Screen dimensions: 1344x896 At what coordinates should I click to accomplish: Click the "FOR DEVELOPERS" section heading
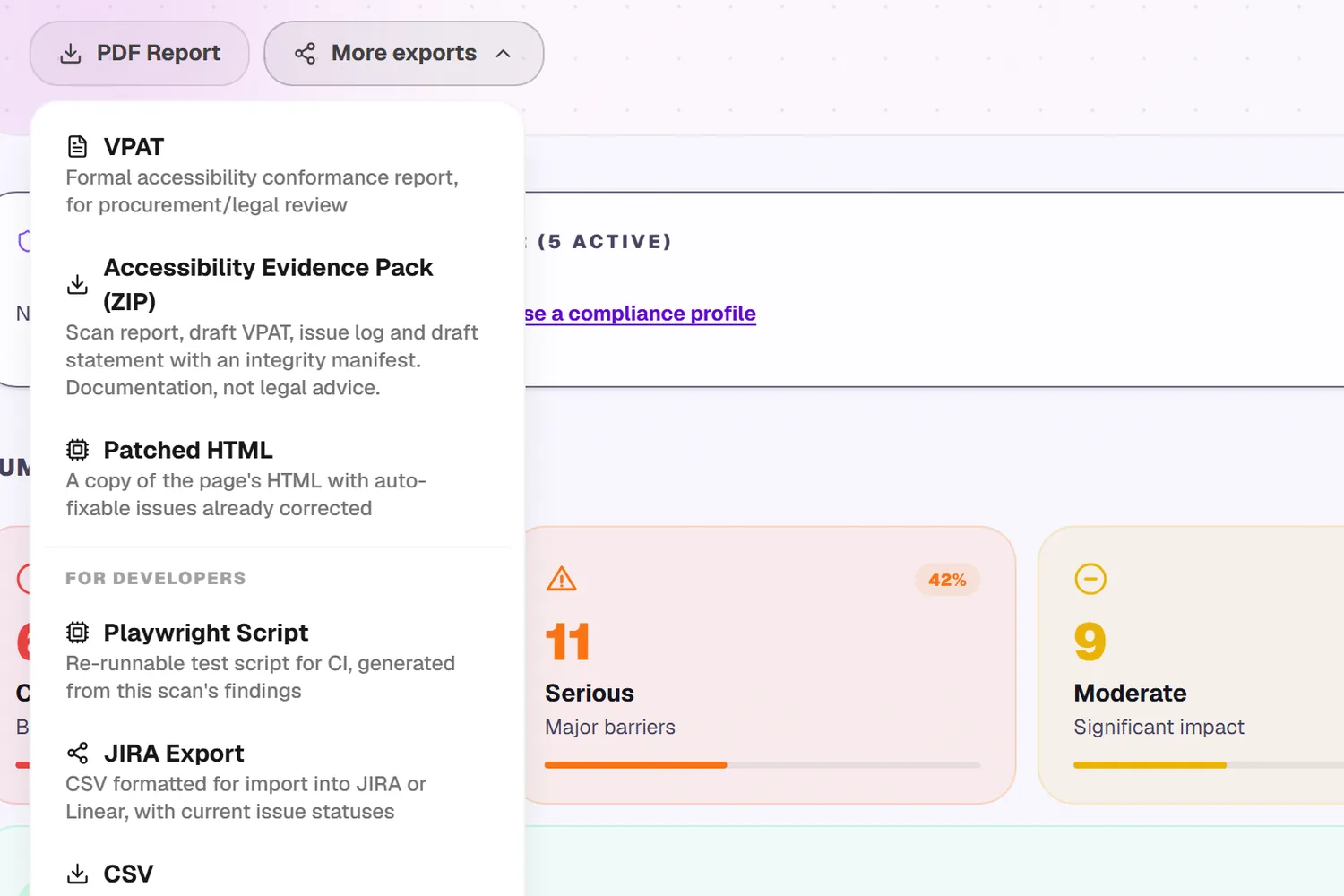tap(155, 579)
